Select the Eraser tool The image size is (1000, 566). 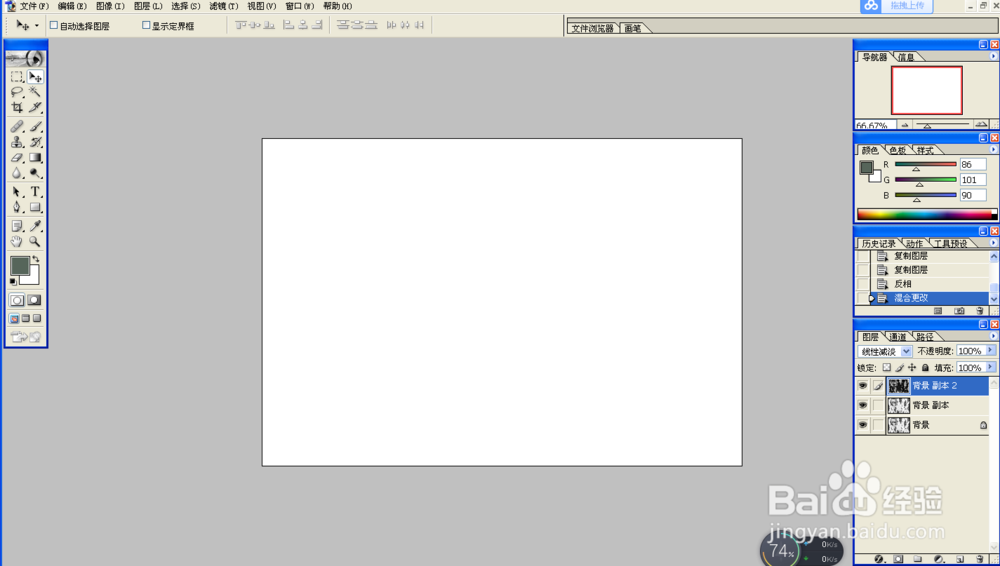pos(17,158)
